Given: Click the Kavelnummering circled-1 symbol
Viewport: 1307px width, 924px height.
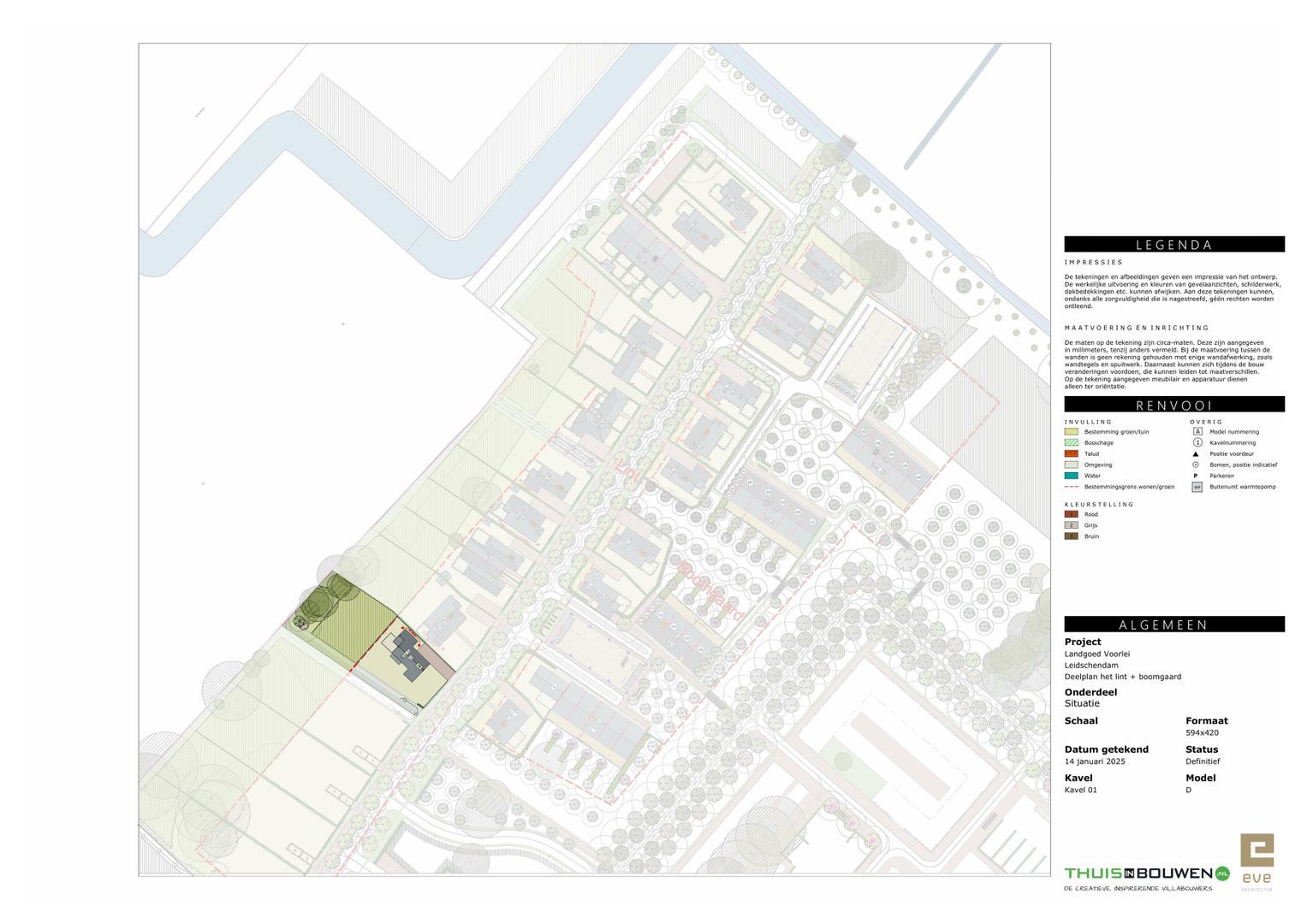Looking at the screenshot, I should (1197, 442).
